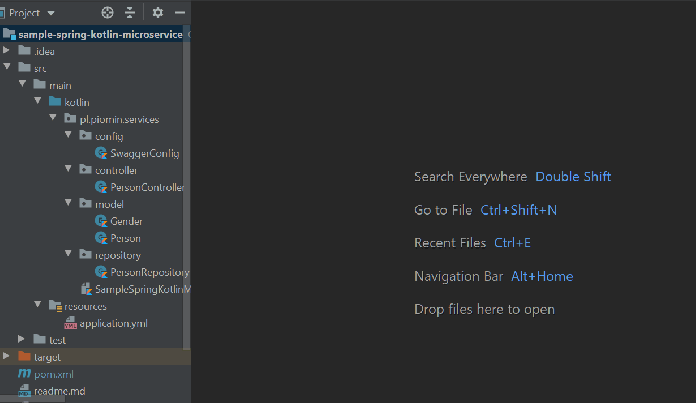Click the locate/select opened file target icon

pyautogui.click(x=108, y=13)
